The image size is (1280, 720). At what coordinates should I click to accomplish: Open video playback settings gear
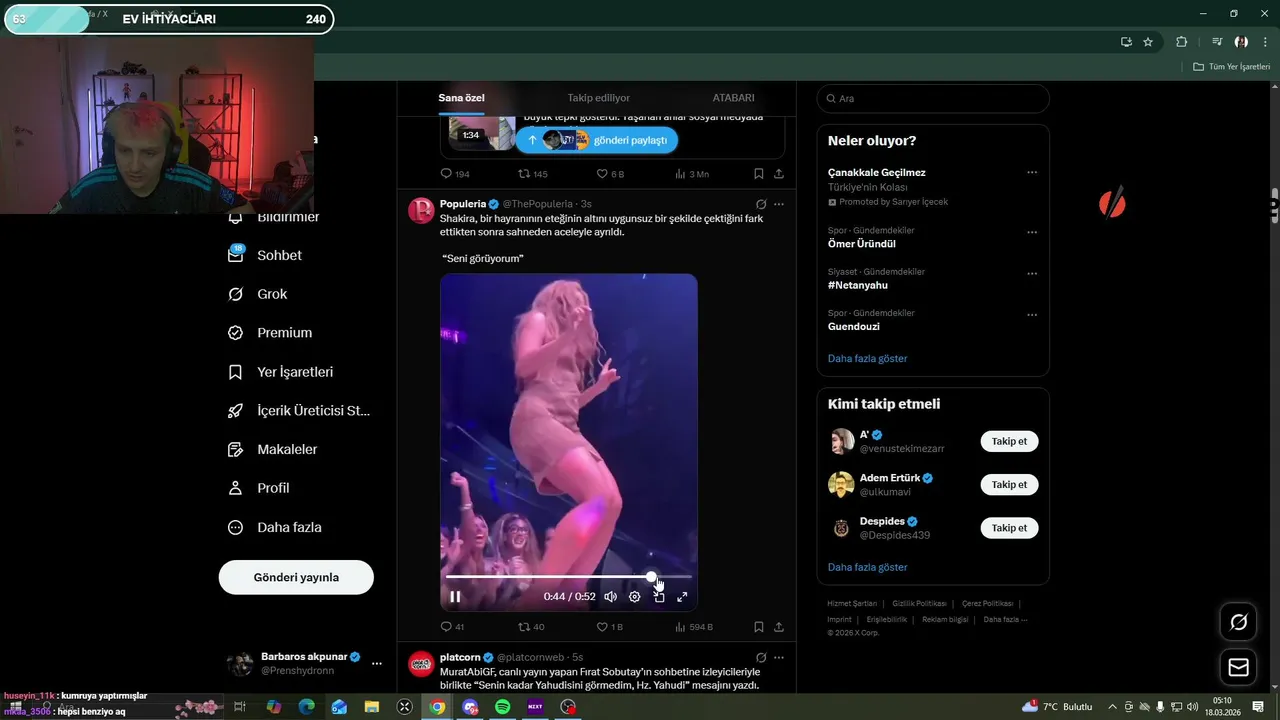[634, 597]
